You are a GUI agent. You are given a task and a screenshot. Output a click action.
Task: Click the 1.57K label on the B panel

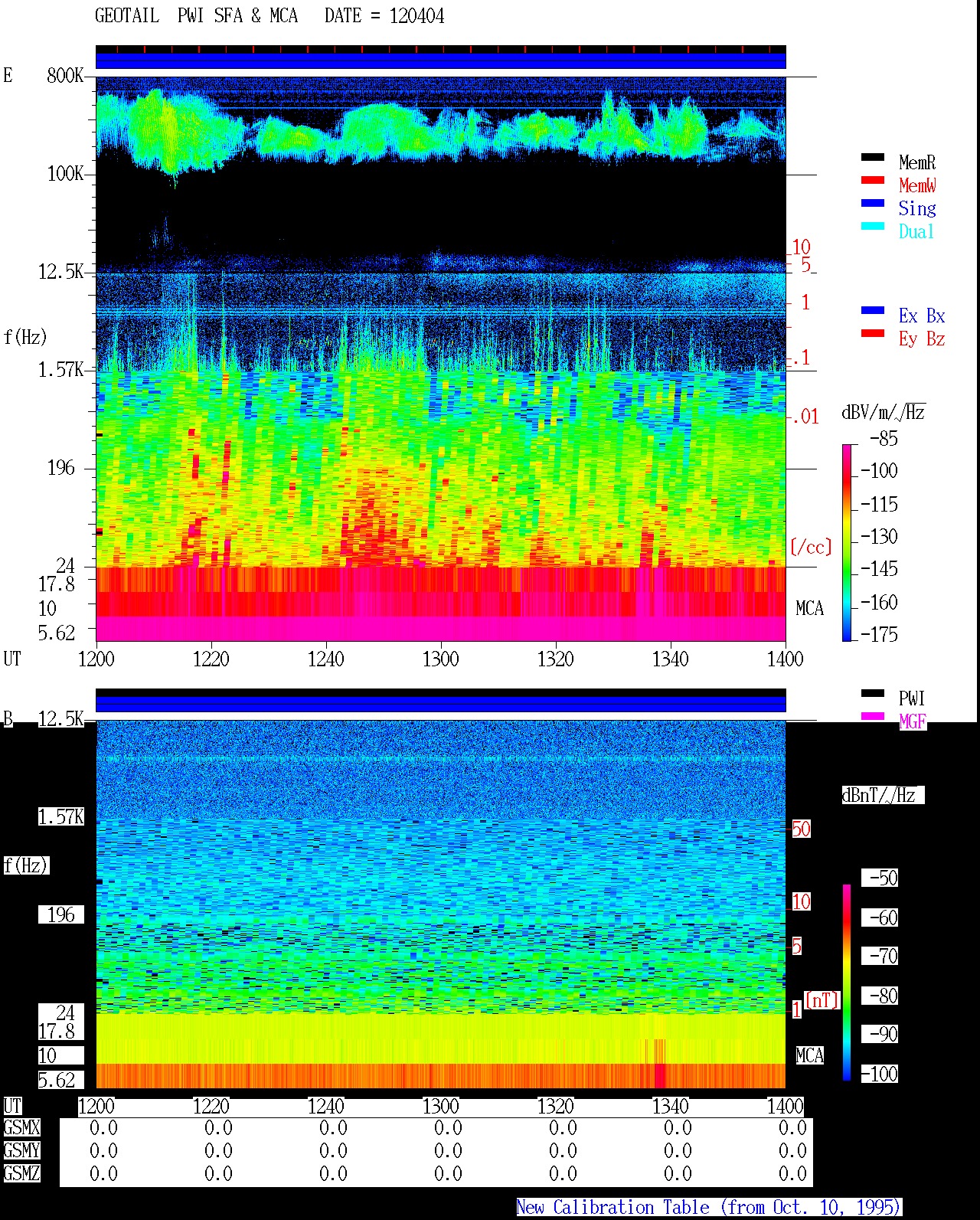coord(60,817)
